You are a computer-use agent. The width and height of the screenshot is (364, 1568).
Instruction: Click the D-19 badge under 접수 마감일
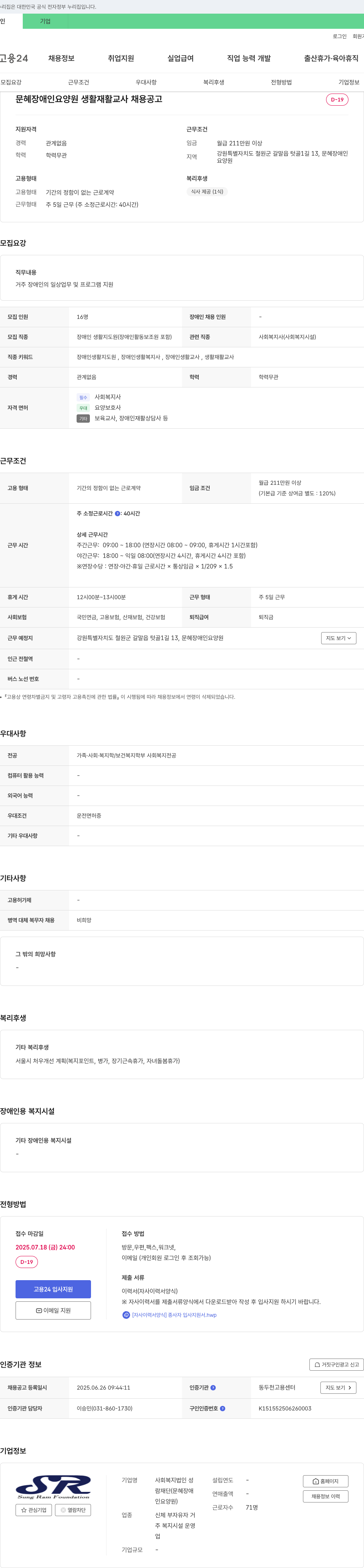(x=27, y=1262)
